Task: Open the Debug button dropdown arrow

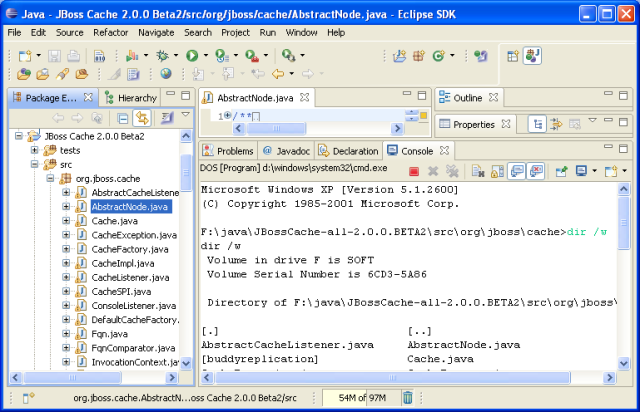Action: tap(176, 55)
